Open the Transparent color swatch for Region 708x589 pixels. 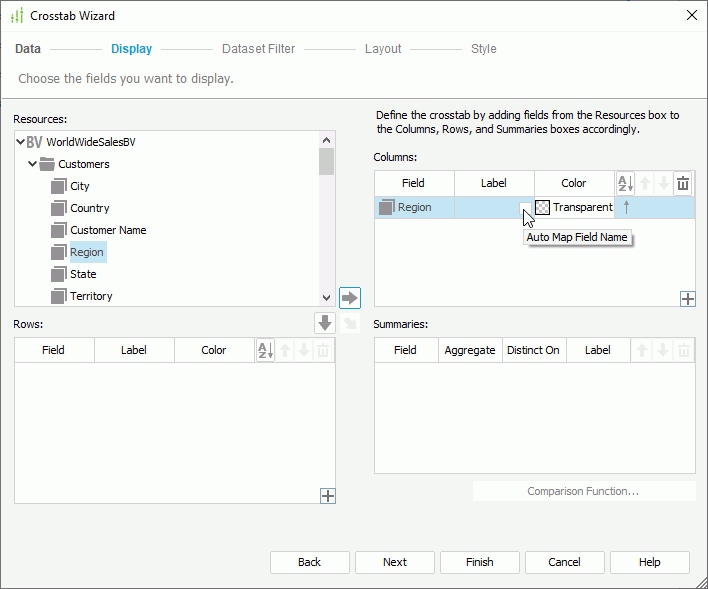click(542, 207)
